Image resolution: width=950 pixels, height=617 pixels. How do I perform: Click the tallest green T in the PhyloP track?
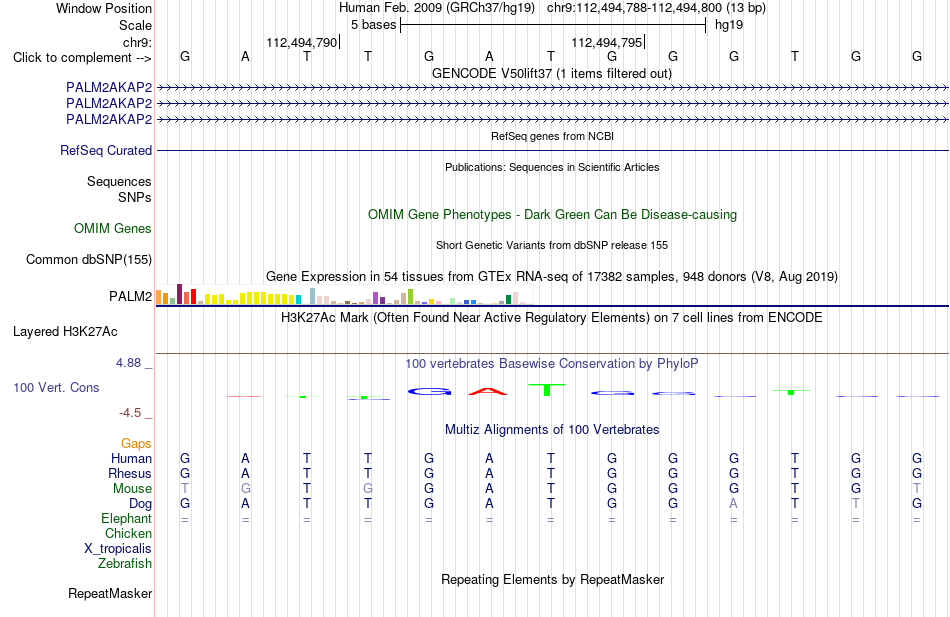pos(546,390)
